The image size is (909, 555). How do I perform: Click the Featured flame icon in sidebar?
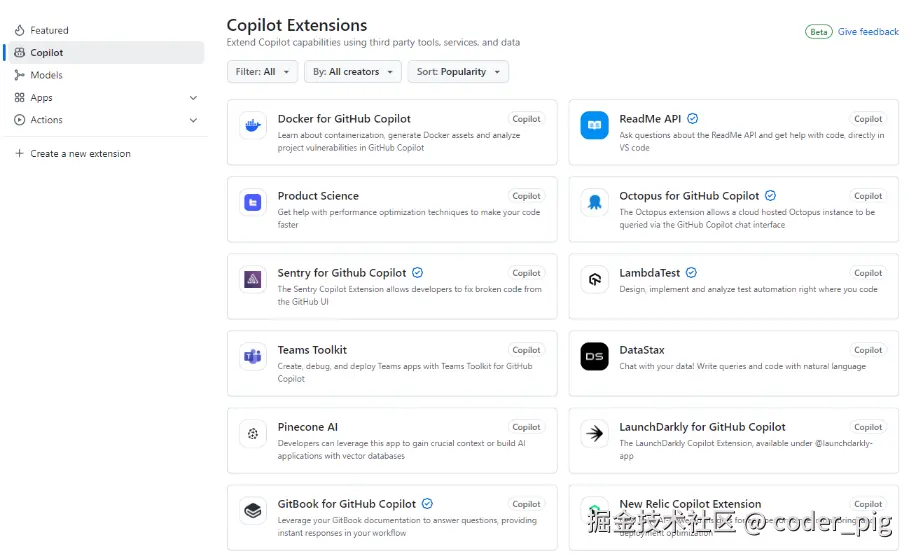[x=20, y=30]
